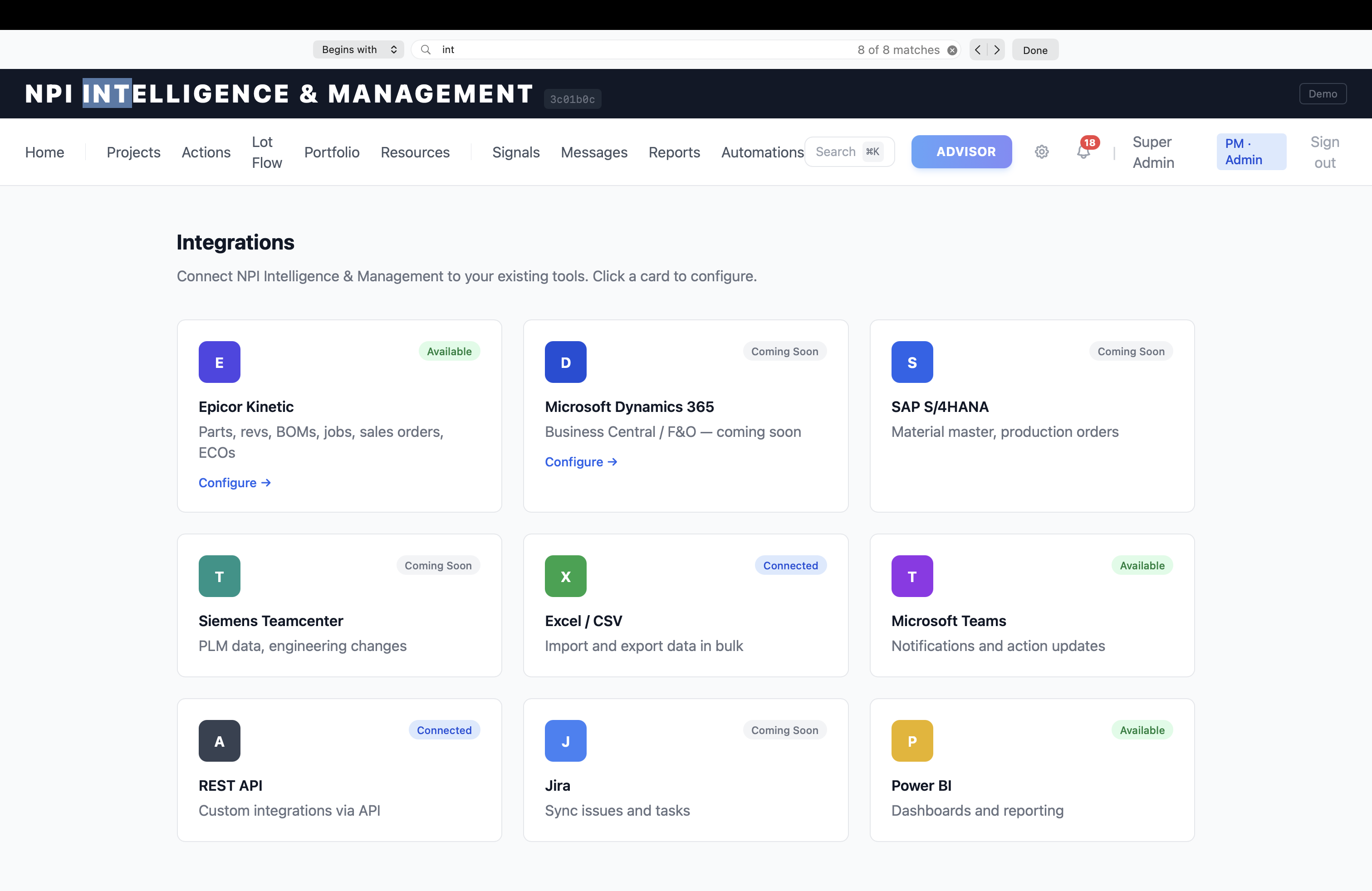The image size is (1372, 891).
Task: Open the Automations nav item
Action: click(x=762, y=152)
